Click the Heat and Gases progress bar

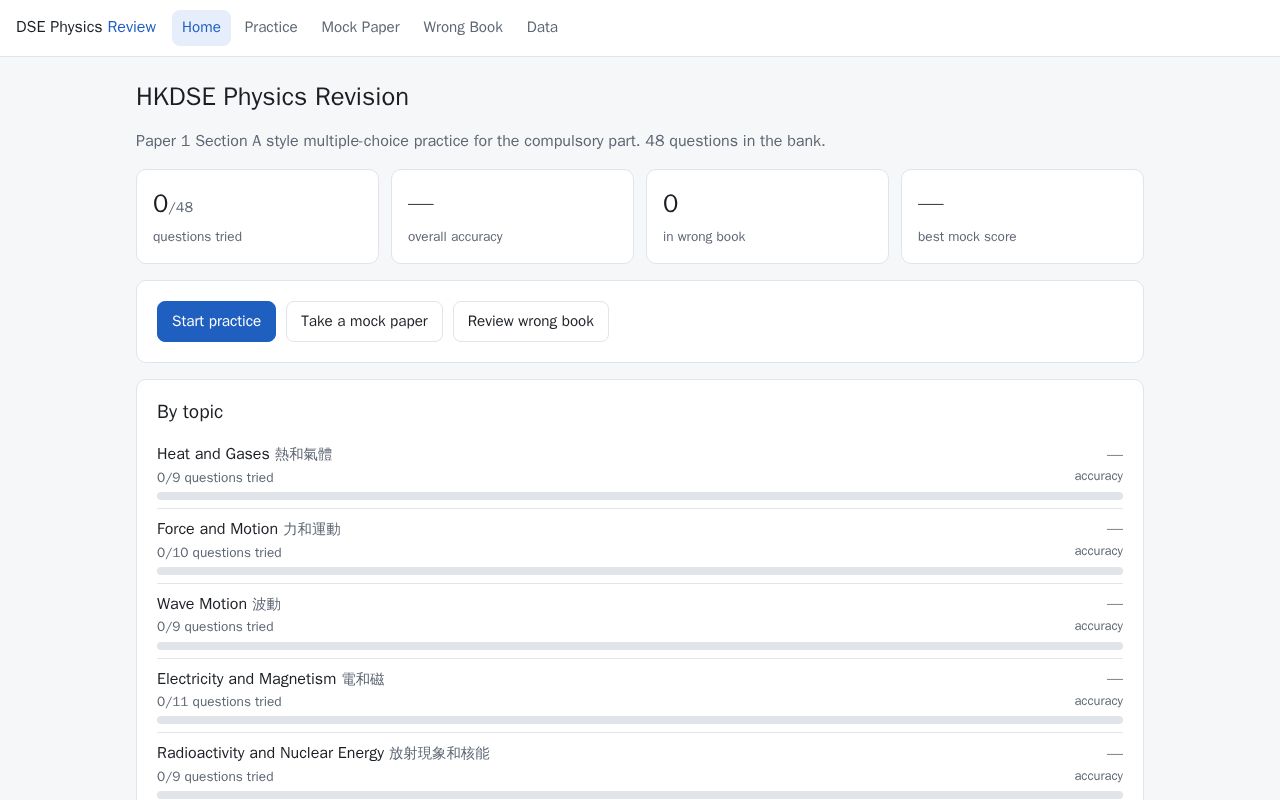pyautogui.click(x=640, y=496)
